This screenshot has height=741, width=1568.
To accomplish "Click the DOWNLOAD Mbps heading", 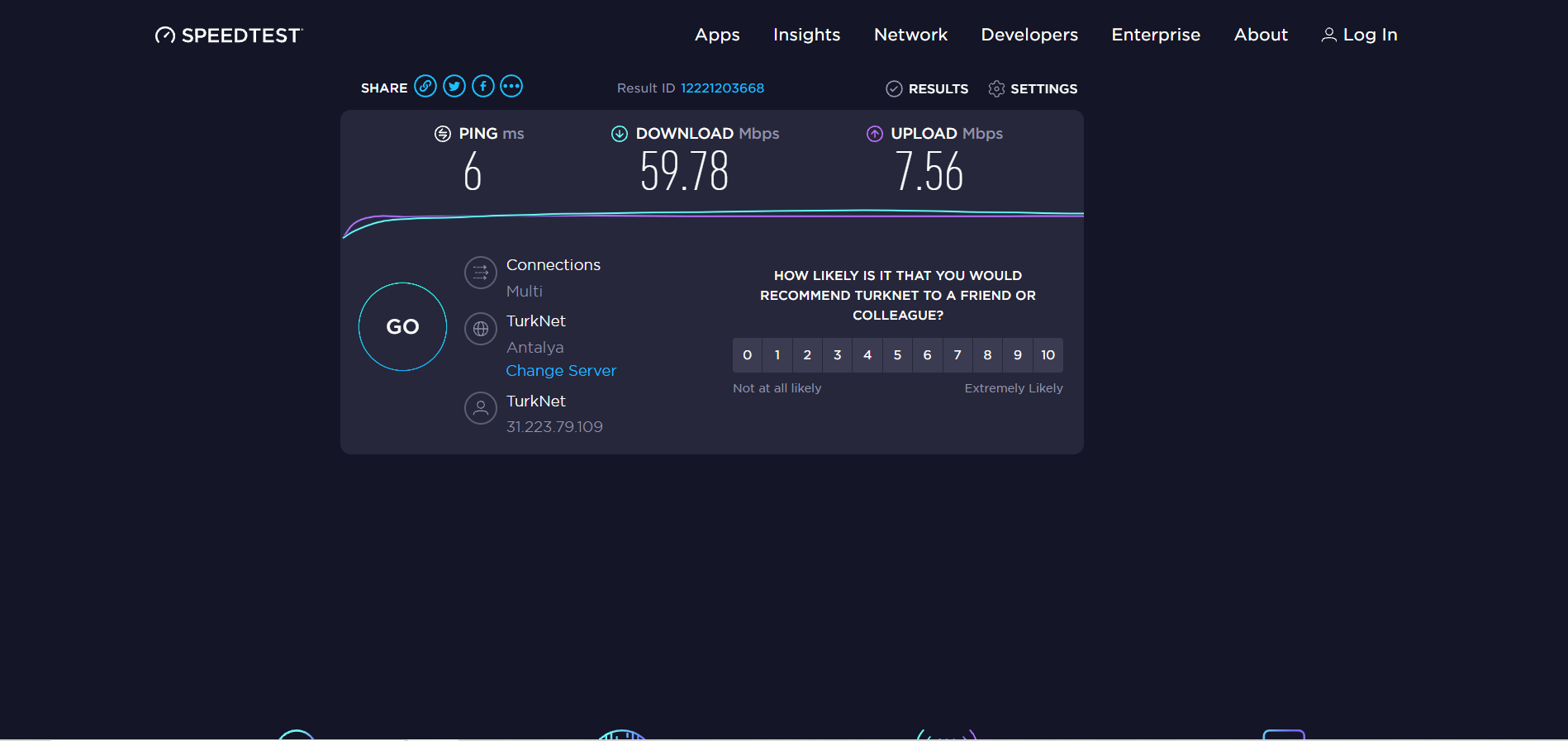I will click(707, 134).
